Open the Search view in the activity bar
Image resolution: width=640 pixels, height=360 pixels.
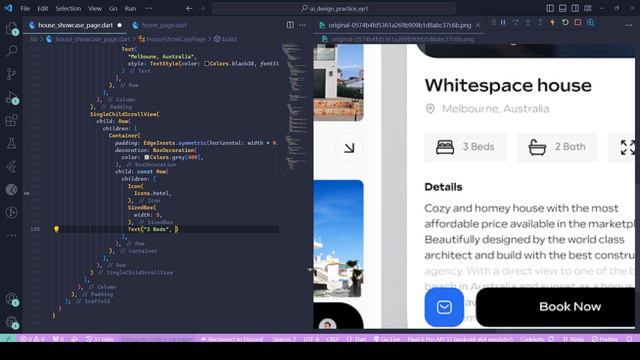click(11, 51)
